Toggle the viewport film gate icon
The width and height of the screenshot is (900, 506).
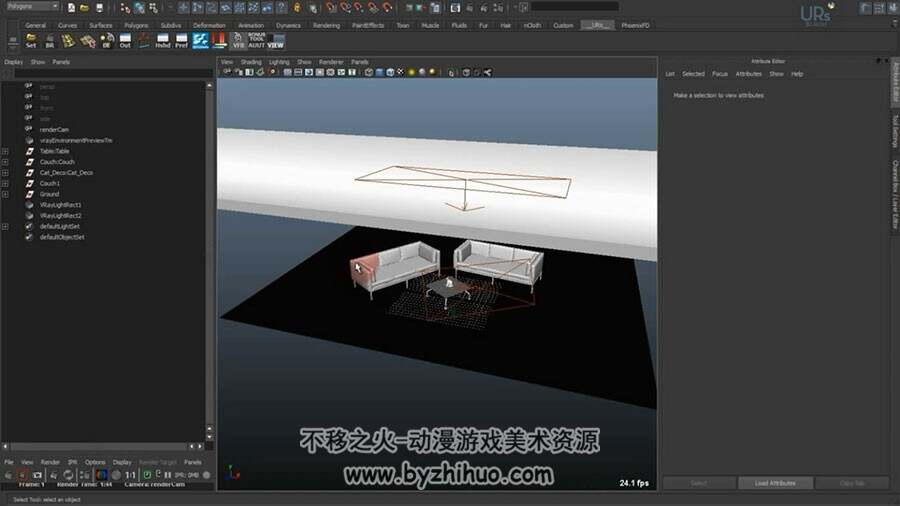[x=298, y=72]
